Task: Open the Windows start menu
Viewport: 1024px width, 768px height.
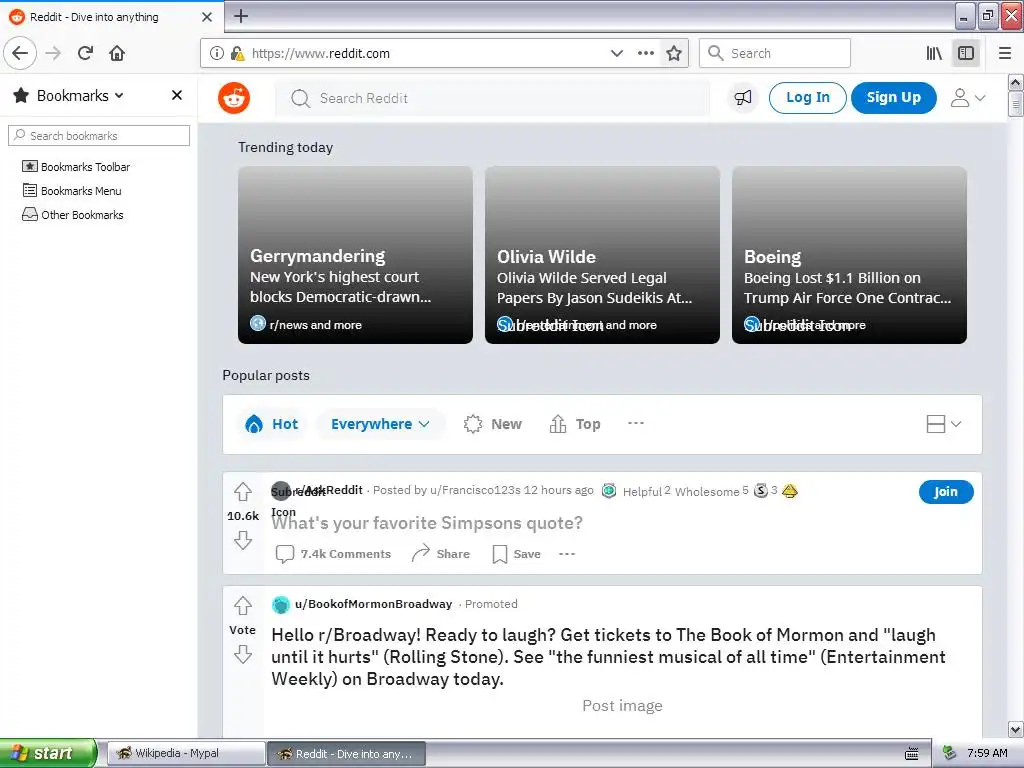Action: [x=48, y=753]
